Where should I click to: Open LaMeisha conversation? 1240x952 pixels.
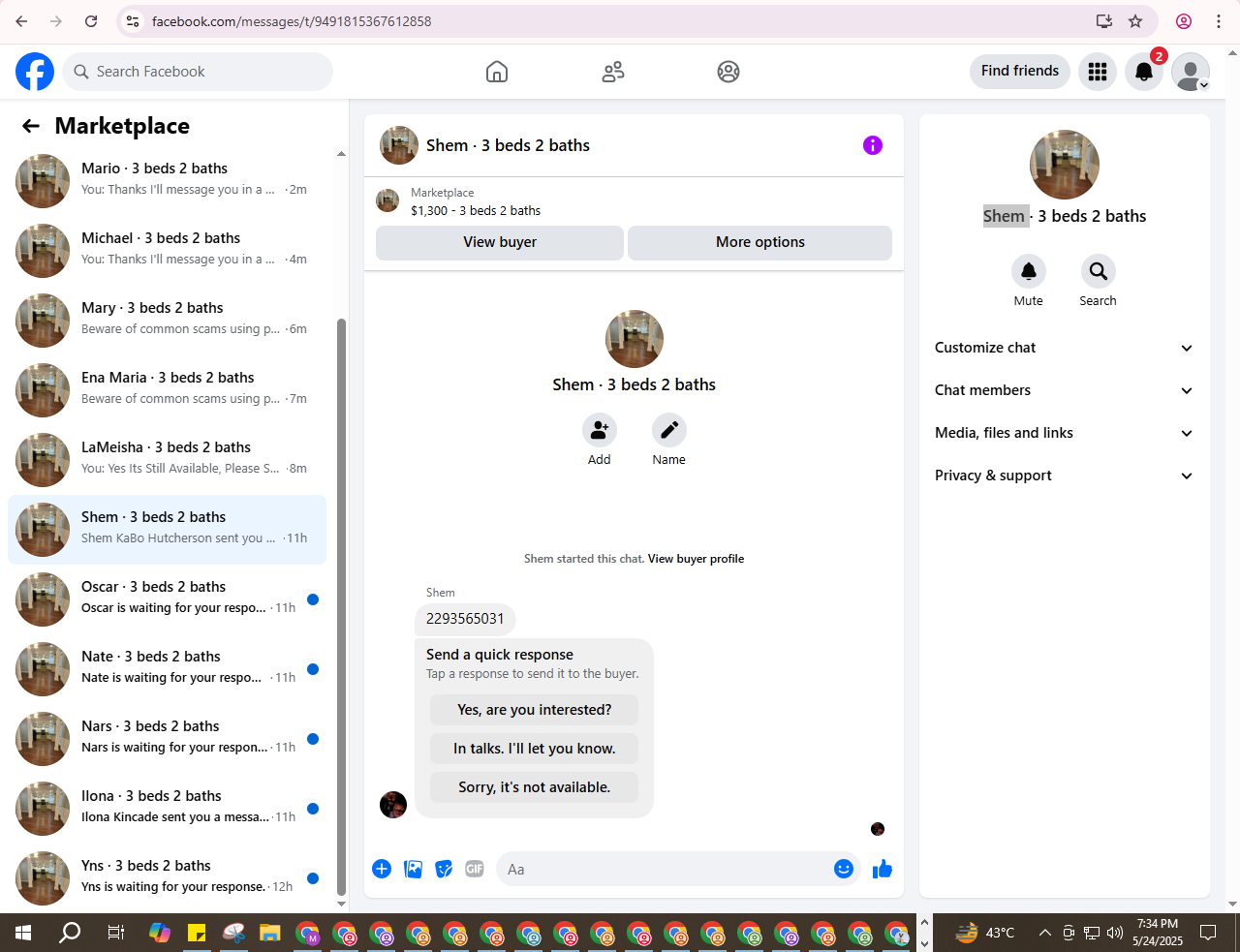167,460
